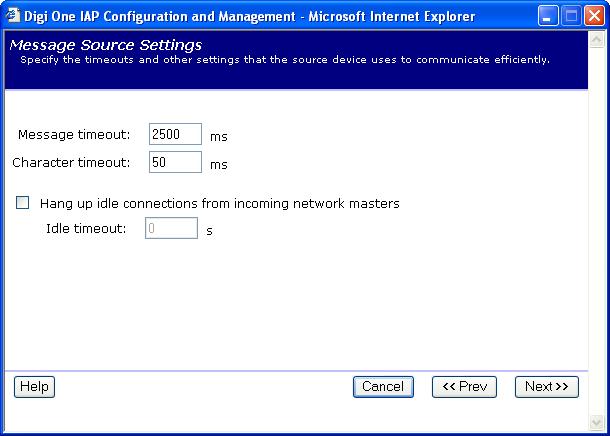Click the disabled Idle timeout field

tap(172, 228)
